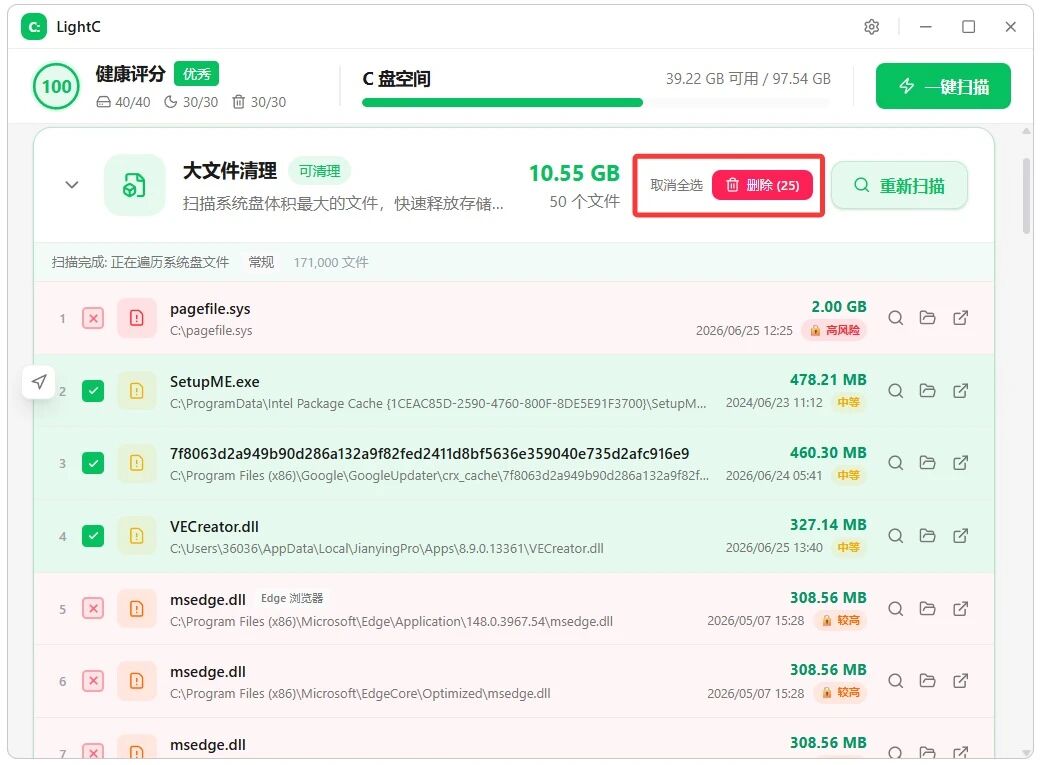The image size is (1040, 765).
Task: Open folder of Edge Application msedge.dll
Action: (x=927, y=608)
